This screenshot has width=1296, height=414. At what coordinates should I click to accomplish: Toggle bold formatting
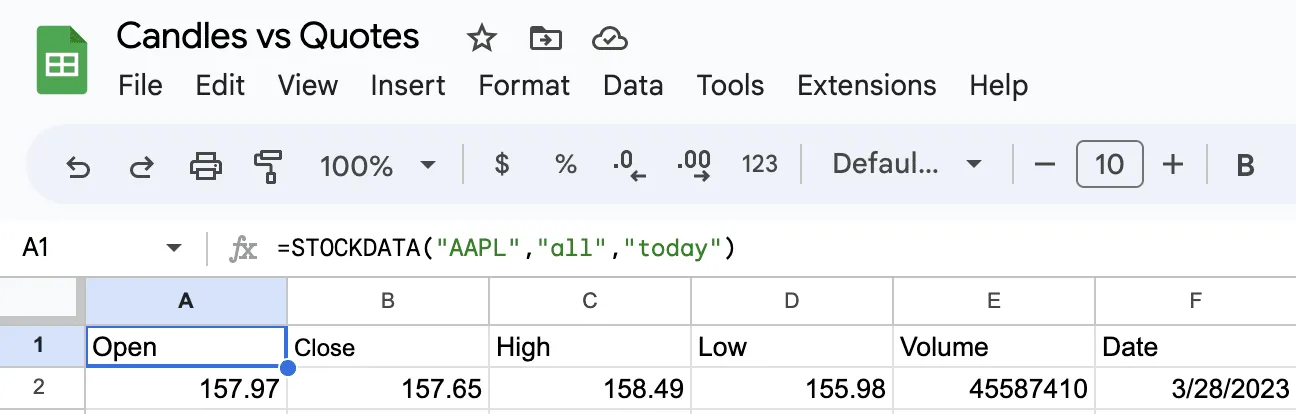[x=1246, y=165]
